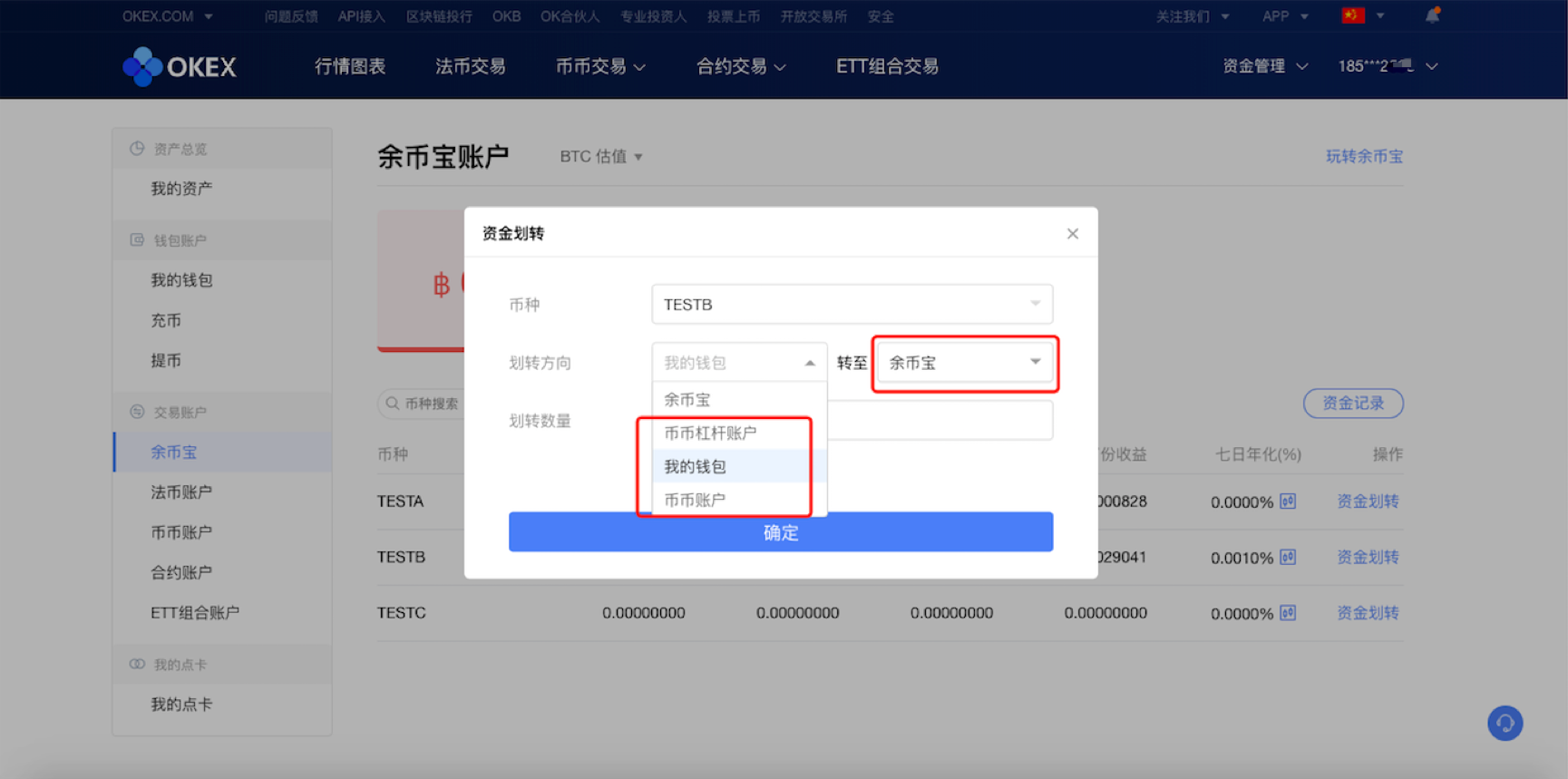Click the 资产总览 clock icon

[x=137, y=149]
